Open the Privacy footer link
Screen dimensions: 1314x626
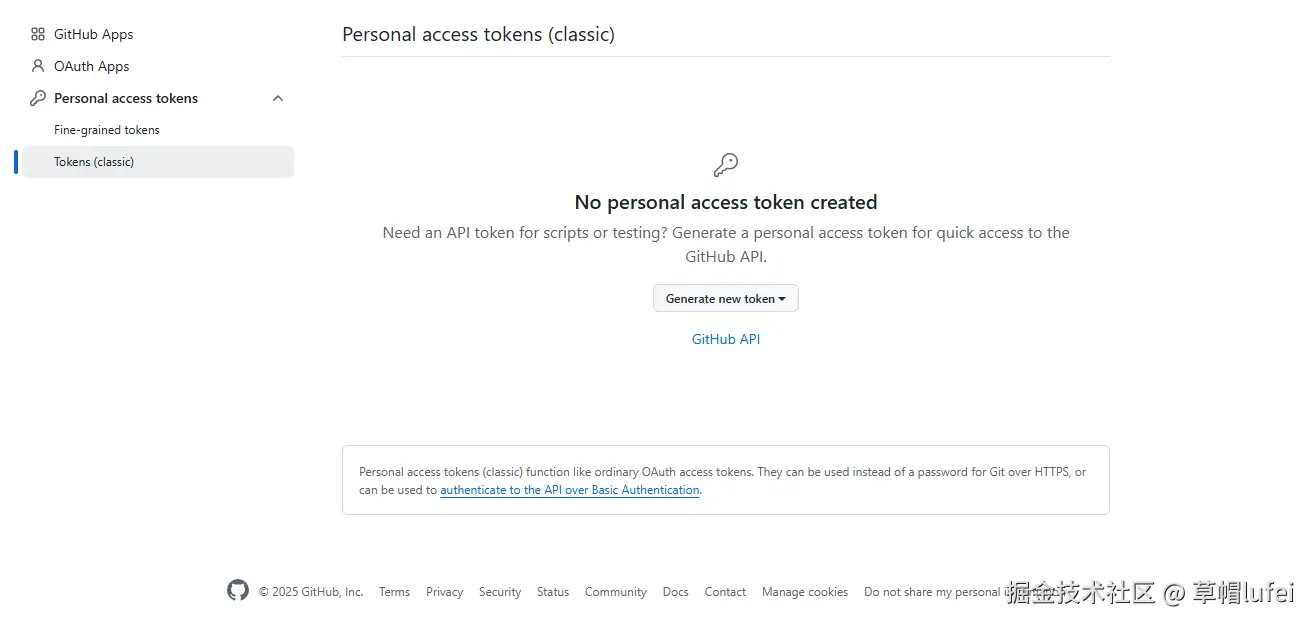(444, 592)
